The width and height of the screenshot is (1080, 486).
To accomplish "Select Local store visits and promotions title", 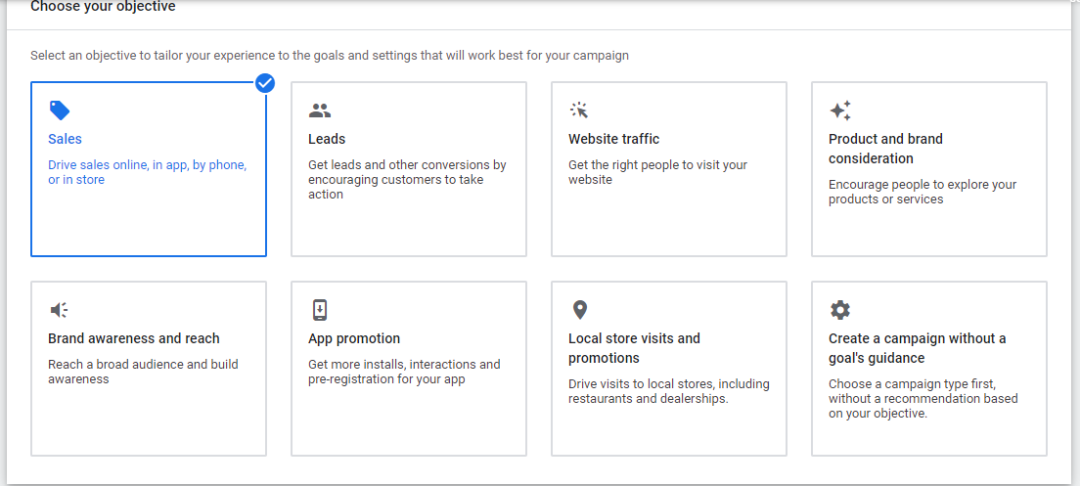I will click(x=634, y=348).
